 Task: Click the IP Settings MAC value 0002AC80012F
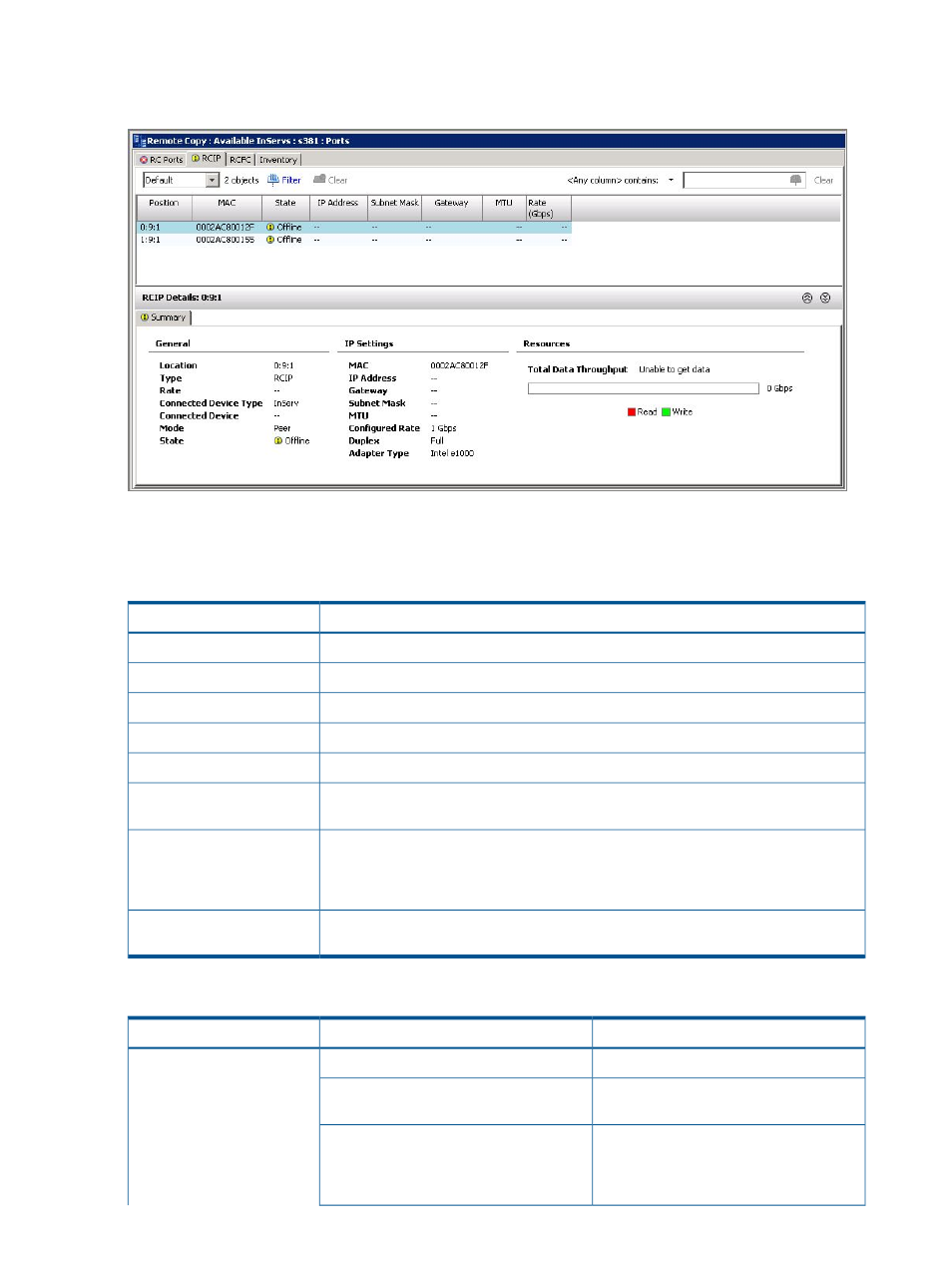tap(459, 365)
